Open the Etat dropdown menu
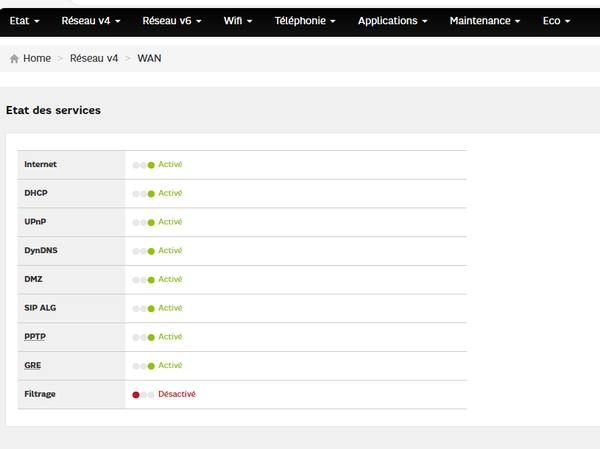600x449 pixels. pos(25,21)
